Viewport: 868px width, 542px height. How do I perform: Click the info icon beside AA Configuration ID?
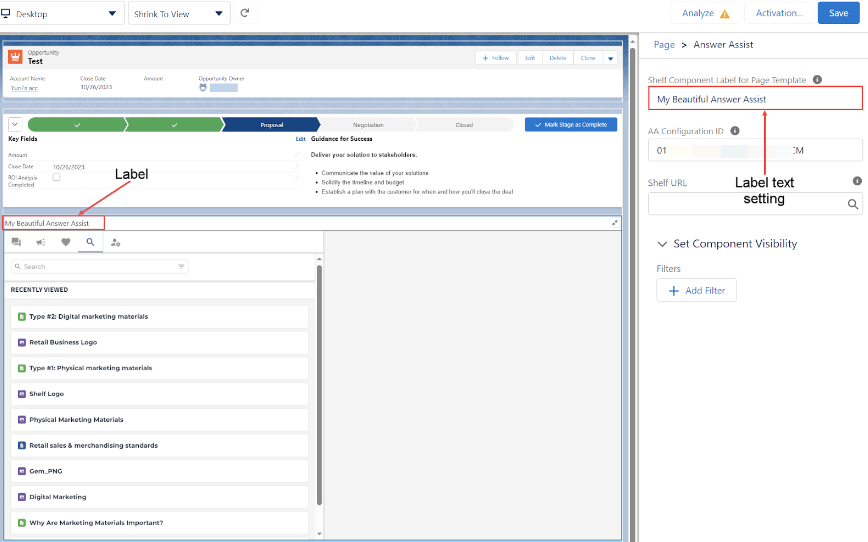pyautogui.click(x=735, y=131)
